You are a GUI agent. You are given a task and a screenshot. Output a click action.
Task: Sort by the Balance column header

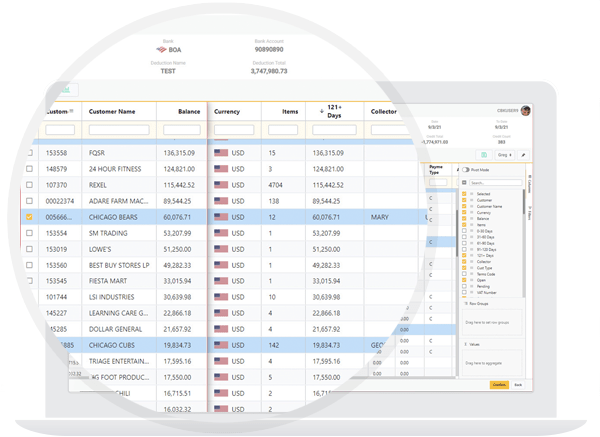coord(189,111)
